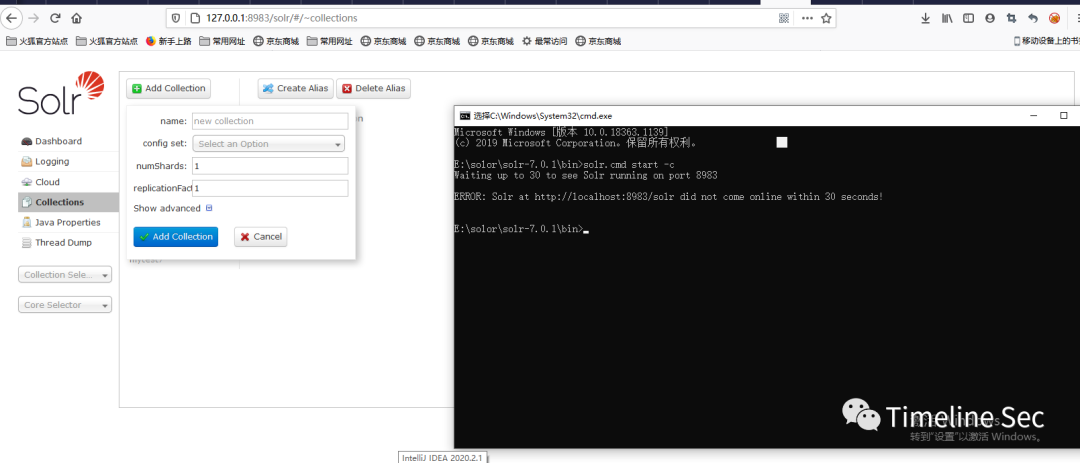Expand the Collection Selector dropdown
The width and height of the screenshot is (1080, 463).
pyautogui.click(x=65, y=274)
